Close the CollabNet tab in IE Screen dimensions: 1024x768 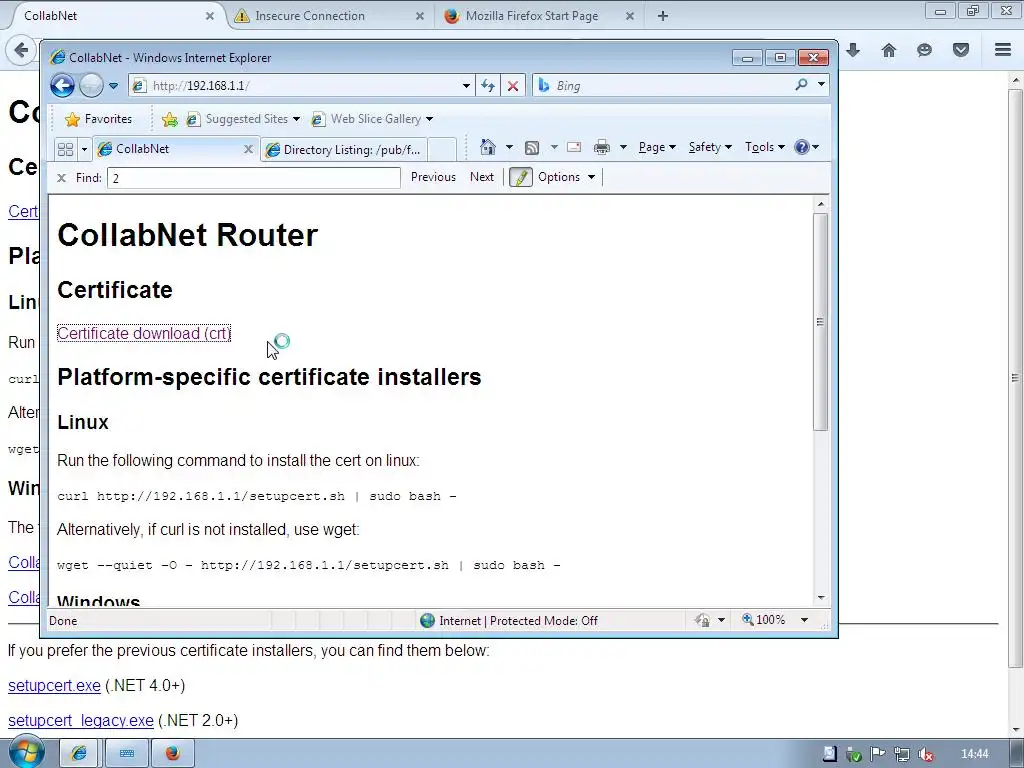[248, 149]
